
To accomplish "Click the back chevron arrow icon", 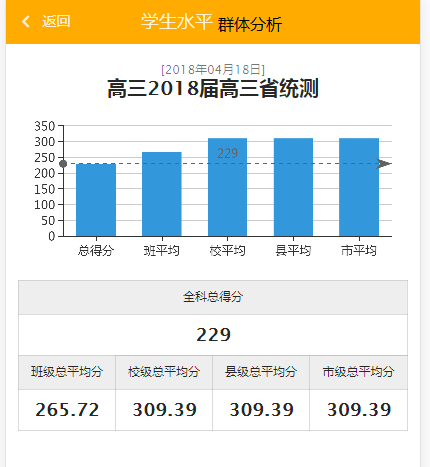I will click(x=26, y=22).
